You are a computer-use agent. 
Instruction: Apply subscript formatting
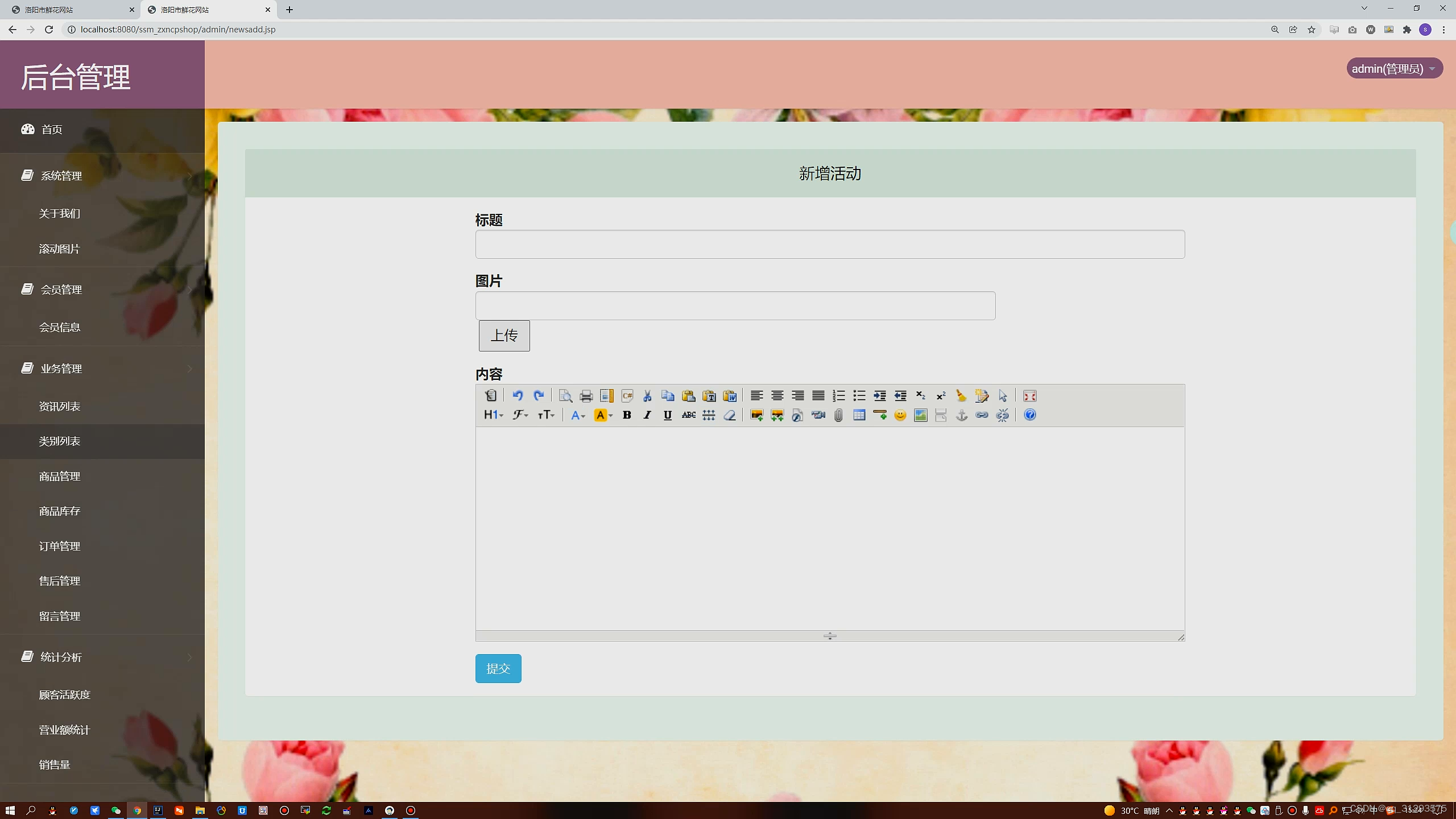(920, 396)
